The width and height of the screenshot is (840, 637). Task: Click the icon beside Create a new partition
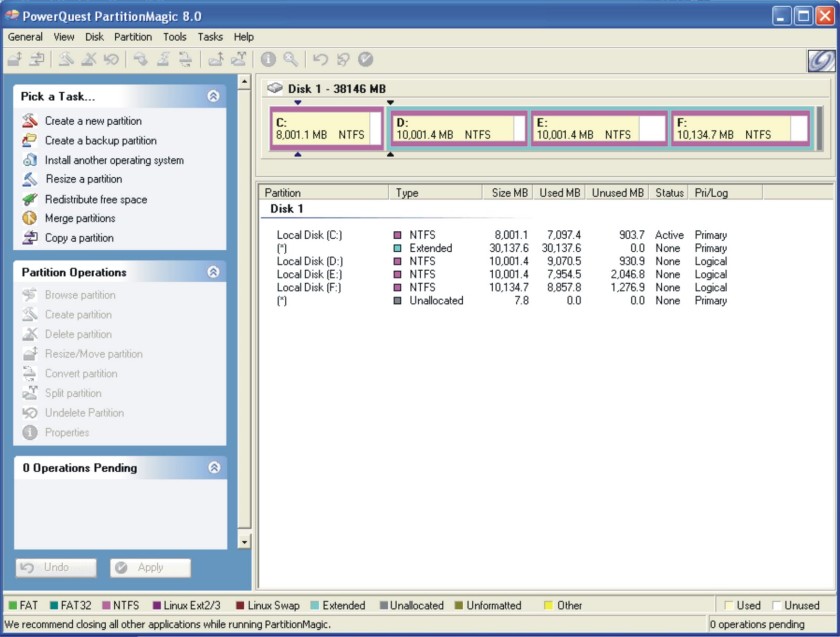point(30,121)
